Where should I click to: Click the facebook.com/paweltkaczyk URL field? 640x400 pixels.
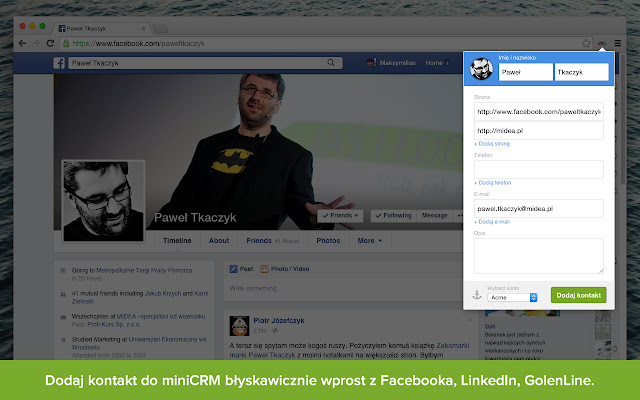[x=539, y=111]
